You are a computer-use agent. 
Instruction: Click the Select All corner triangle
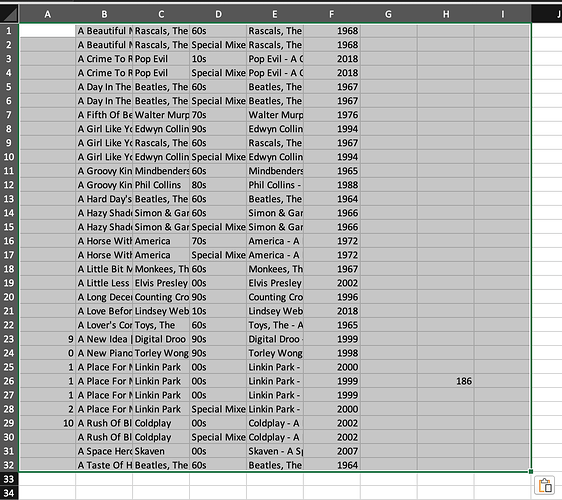tap(9, 14)
